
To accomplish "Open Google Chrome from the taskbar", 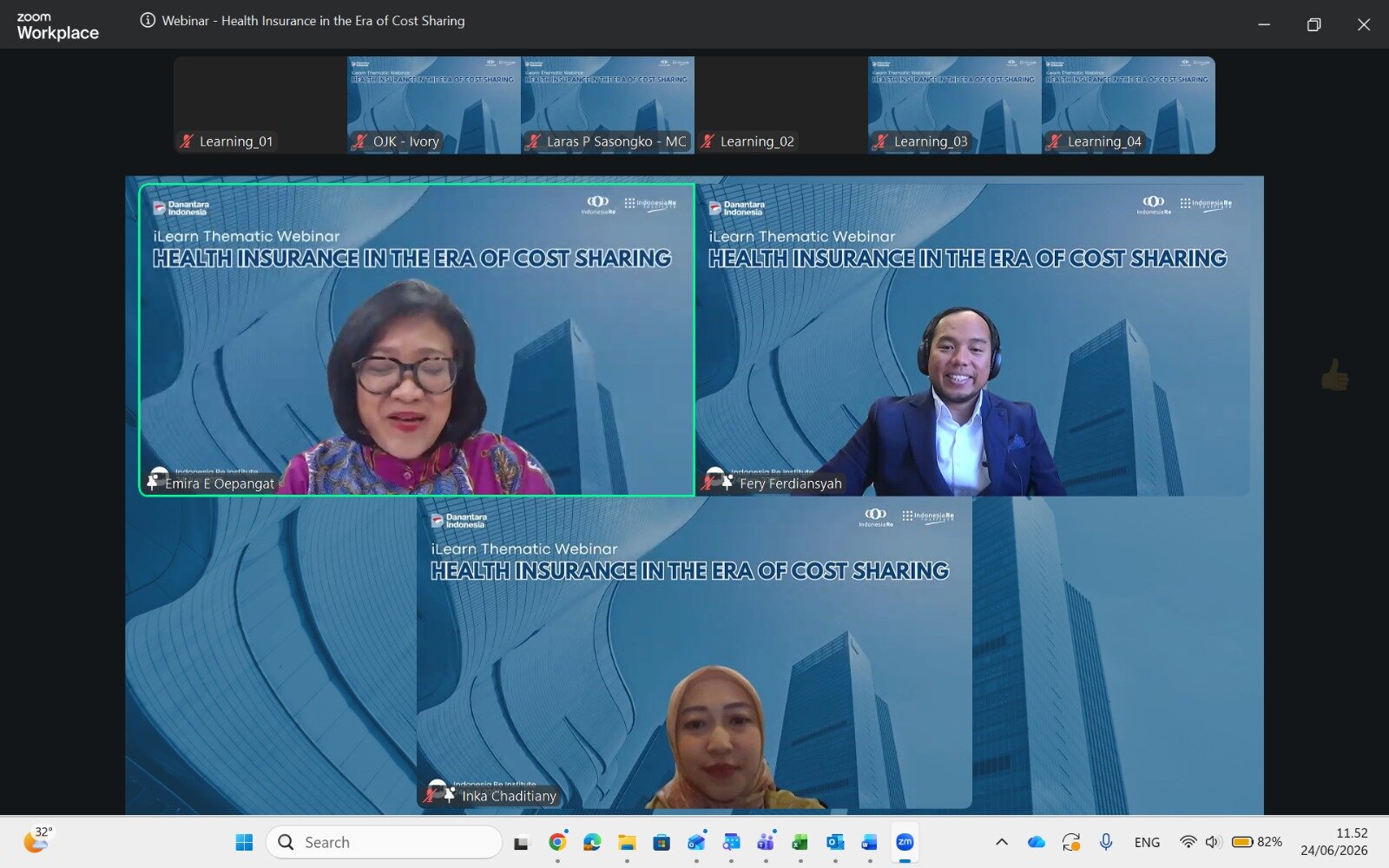I will click(x=557, y=842).
